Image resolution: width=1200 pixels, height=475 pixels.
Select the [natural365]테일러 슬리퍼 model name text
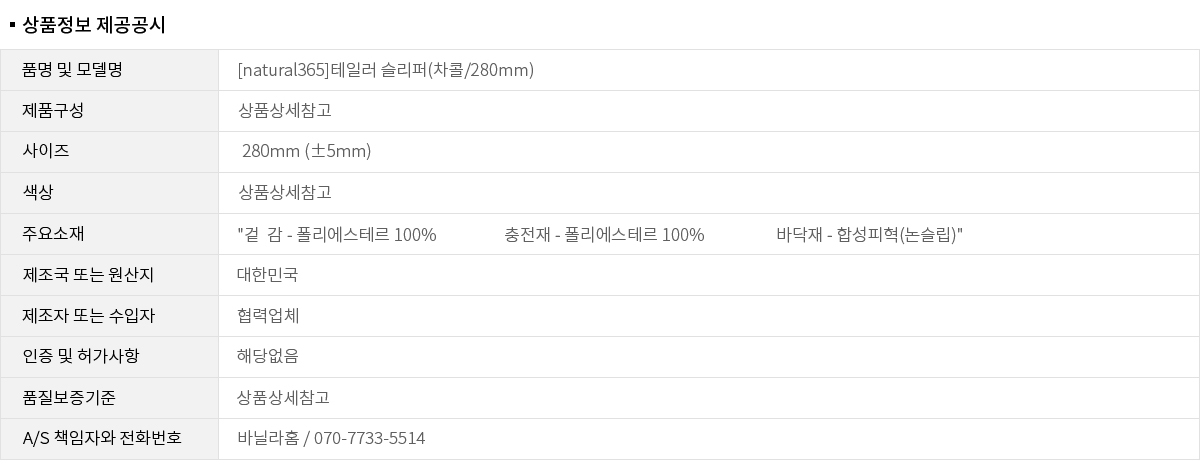[x=386, y=70]
